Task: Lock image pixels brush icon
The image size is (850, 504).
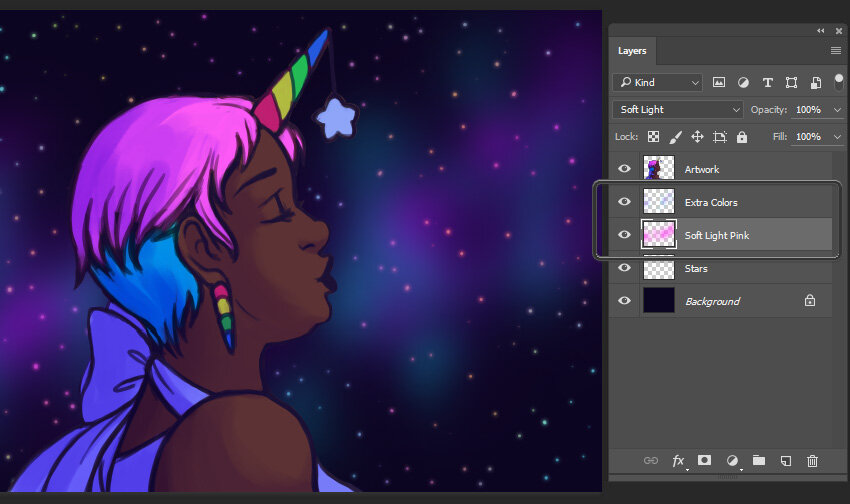Action: point(675,137)
